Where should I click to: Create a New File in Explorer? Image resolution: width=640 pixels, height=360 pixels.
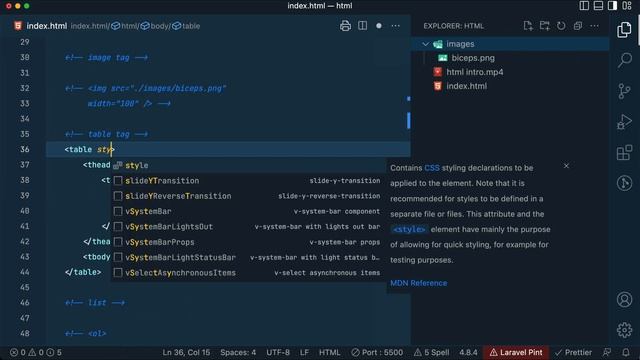528,26
